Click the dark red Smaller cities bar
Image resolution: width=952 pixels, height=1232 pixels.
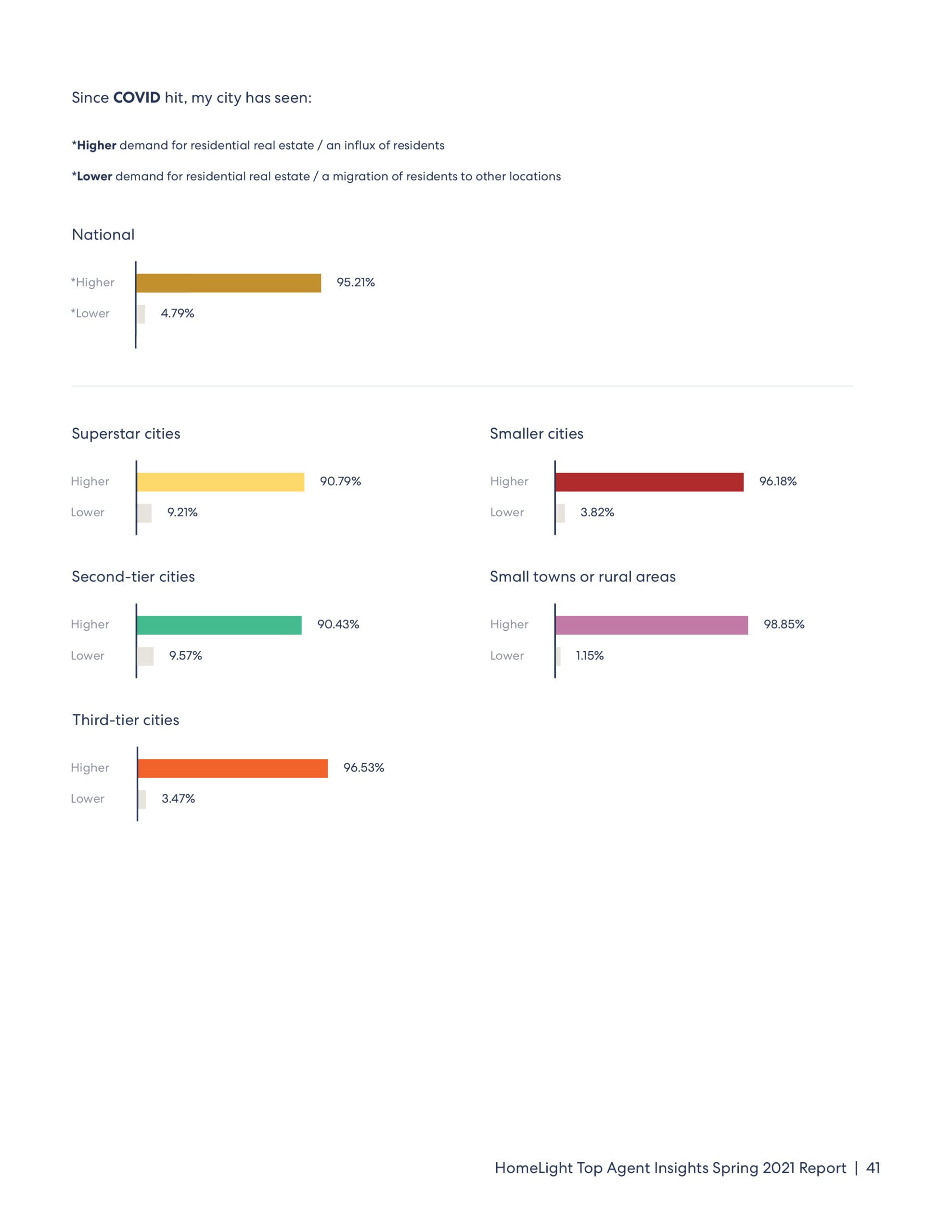click(649, 482)
